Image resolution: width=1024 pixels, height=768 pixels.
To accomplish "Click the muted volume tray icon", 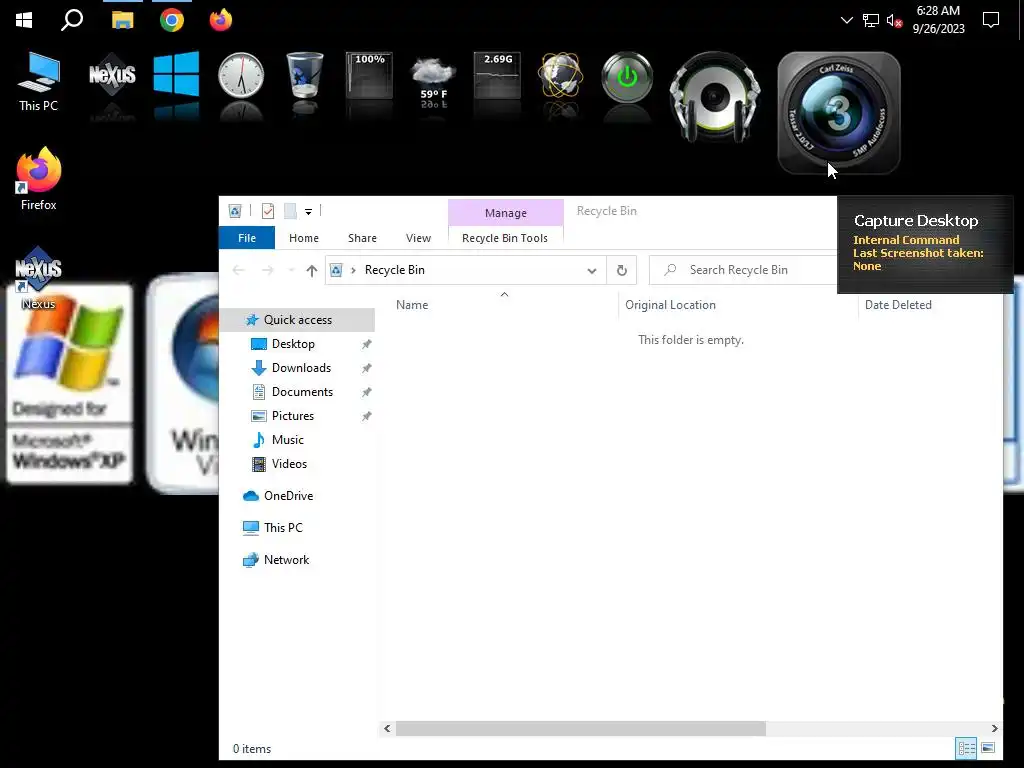I will tap(894, 20).
